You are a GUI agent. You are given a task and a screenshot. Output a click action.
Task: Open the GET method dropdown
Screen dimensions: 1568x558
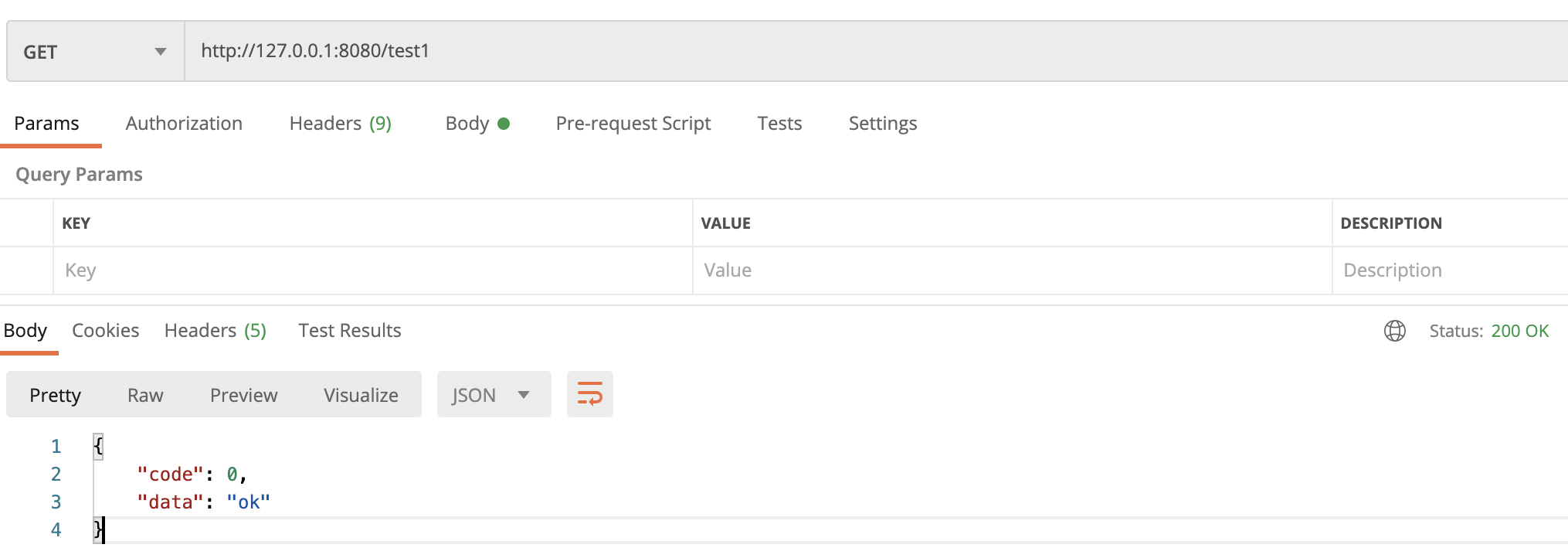pos(96,52)
